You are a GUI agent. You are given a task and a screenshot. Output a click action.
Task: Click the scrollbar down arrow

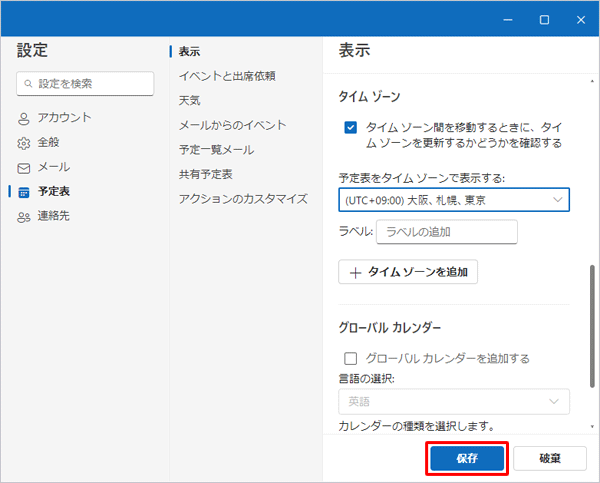click(x=592, y=426)
